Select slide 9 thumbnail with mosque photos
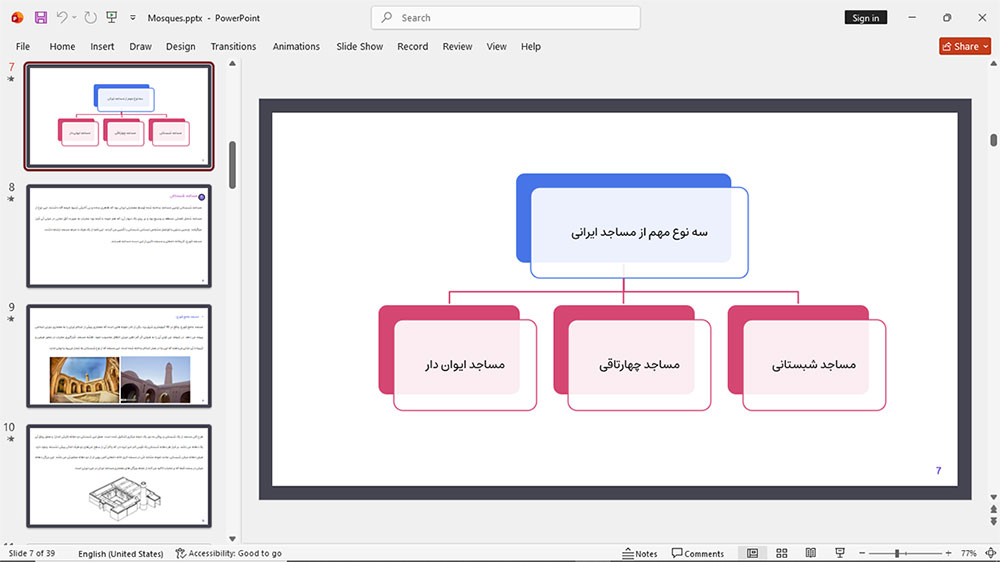The image size is (1000, 562). coord(119,356)
